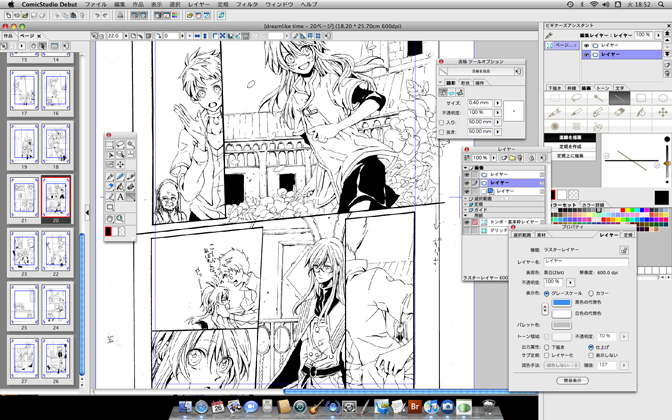Select the グレースケール radio button
This screenshot has height=420, width=672.
point(546,294)
